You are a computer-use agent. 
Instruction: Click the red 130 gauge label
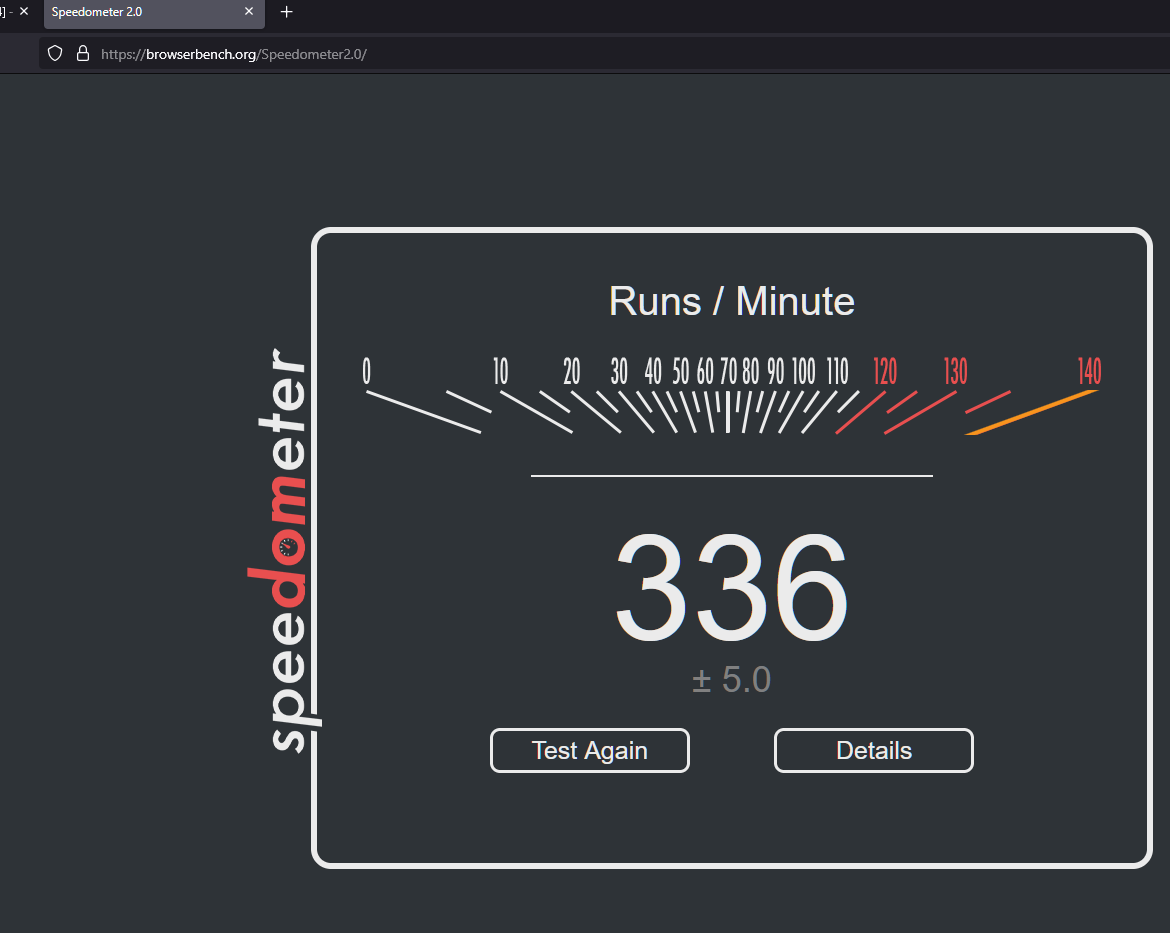tap(955, 371)
